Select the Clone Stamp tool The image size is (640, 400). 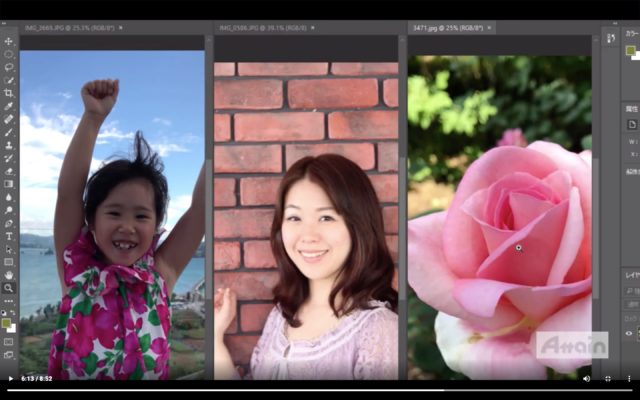pyautogui.click(x=9, y=145)
